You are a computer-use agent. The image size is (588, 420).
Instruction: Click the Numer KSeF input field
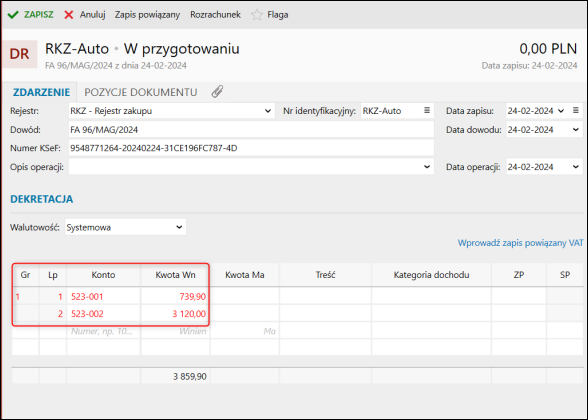point(251,148)
